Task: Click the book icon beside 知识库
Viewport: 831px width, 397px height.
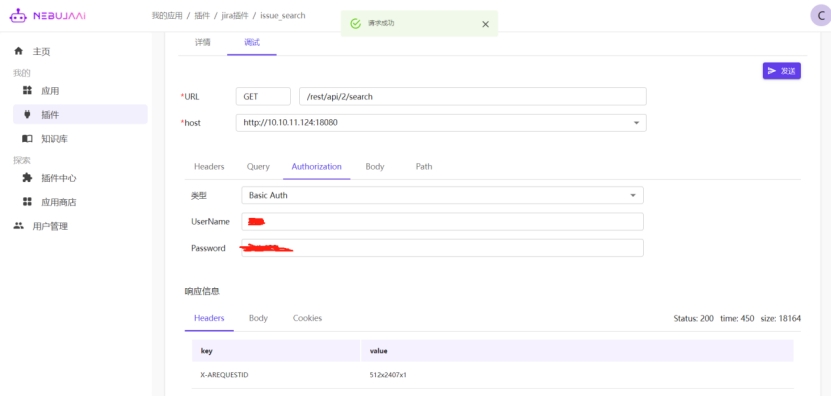Action: coord(27,139)
